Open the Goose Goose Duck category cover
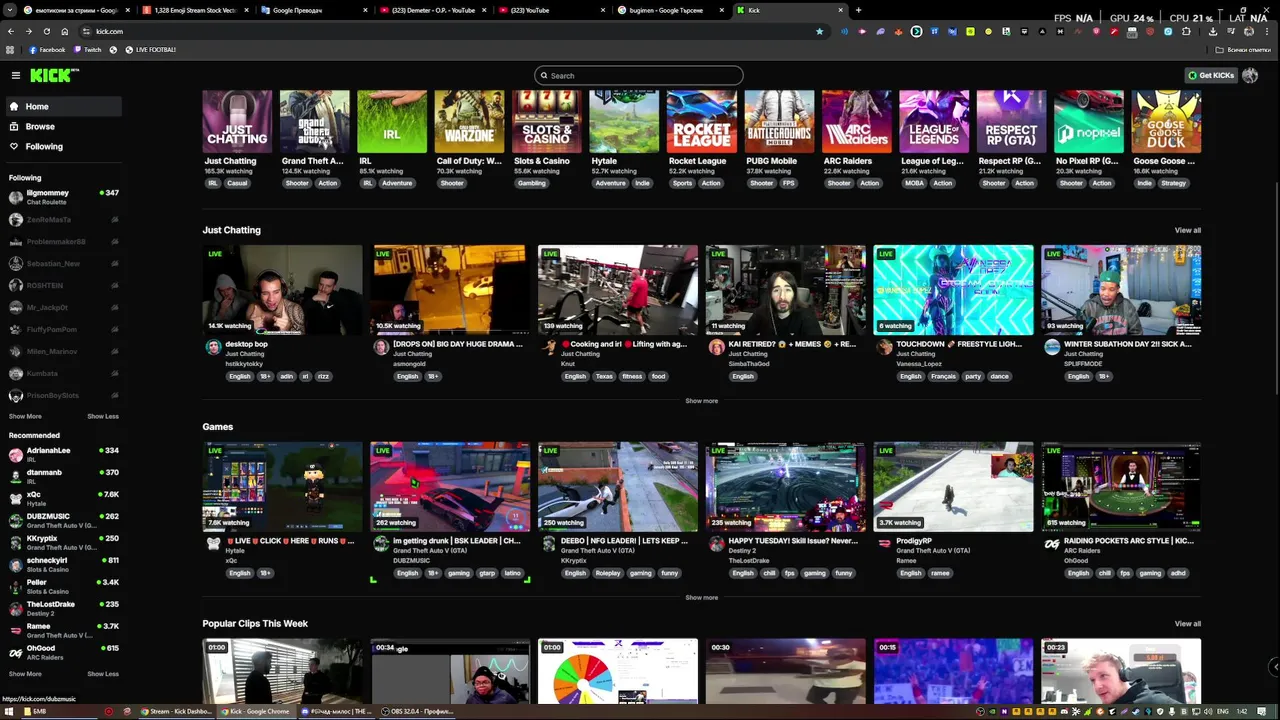 (x=1166, y=121)
